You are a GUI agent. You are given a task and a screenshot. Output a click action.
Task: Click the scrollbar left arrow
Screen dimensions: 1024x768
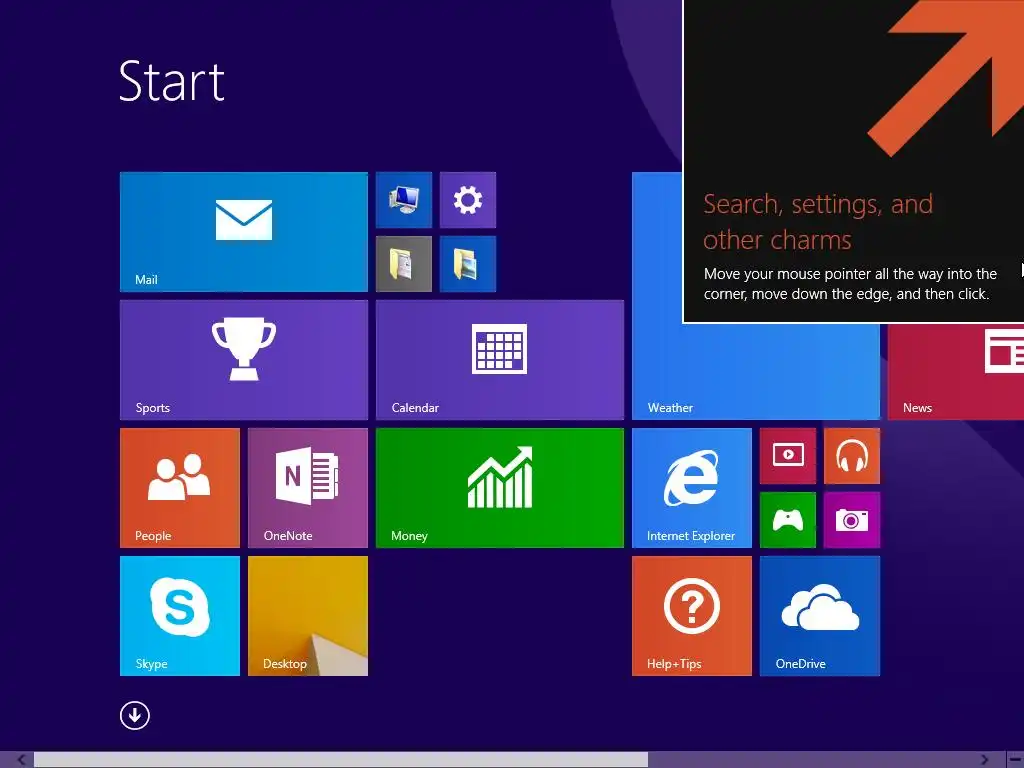tap(21, 760)
